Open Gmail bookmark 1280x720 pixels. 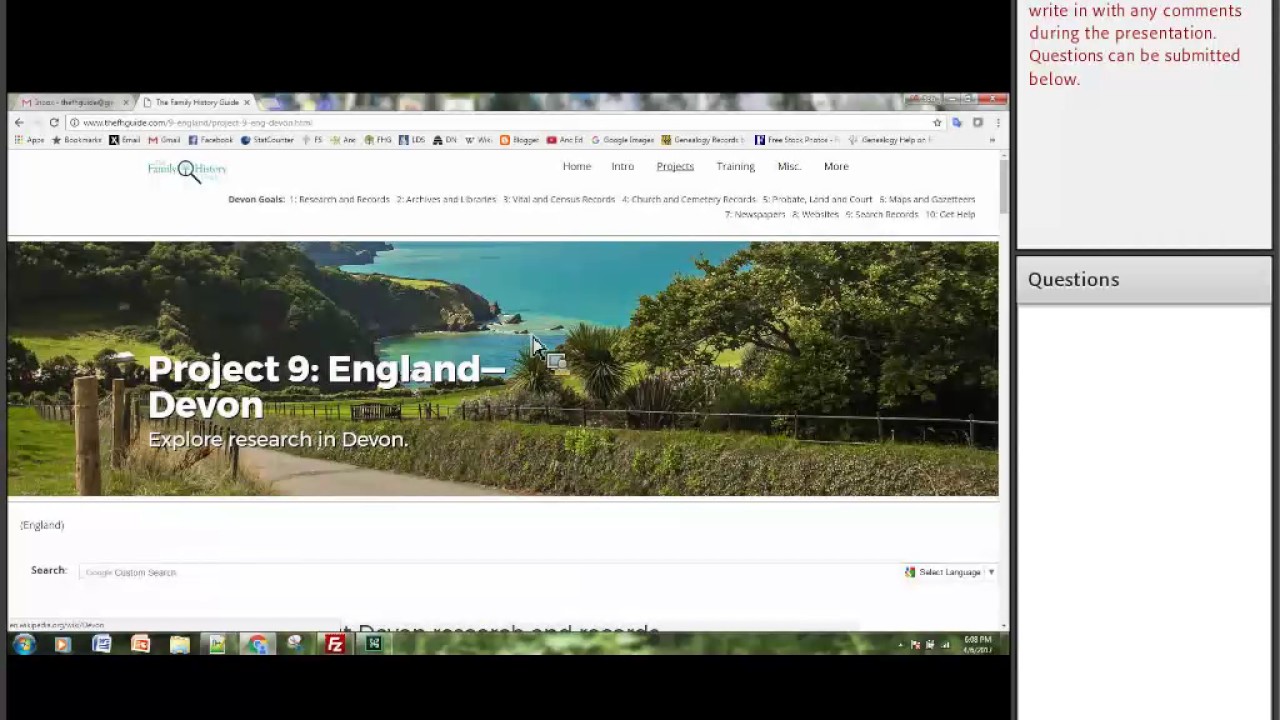(x=164, y=140)
